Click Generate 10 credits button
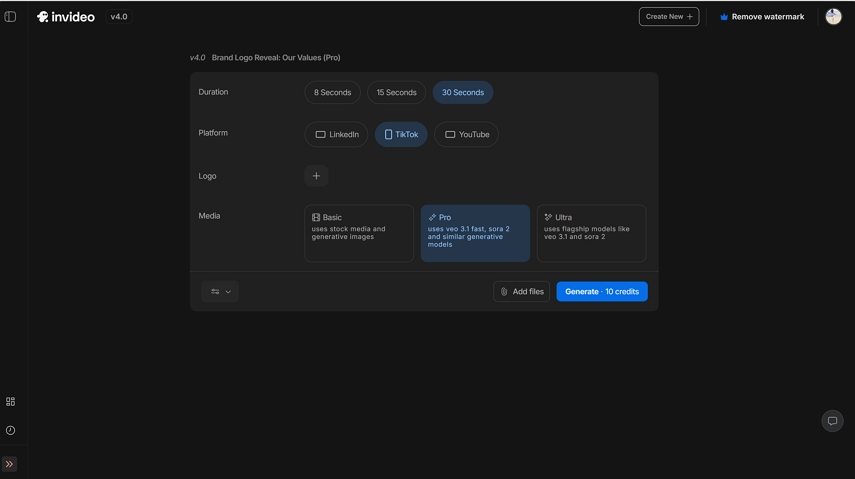The width and height of the screenshot is (855, 479). click(602, 291)
